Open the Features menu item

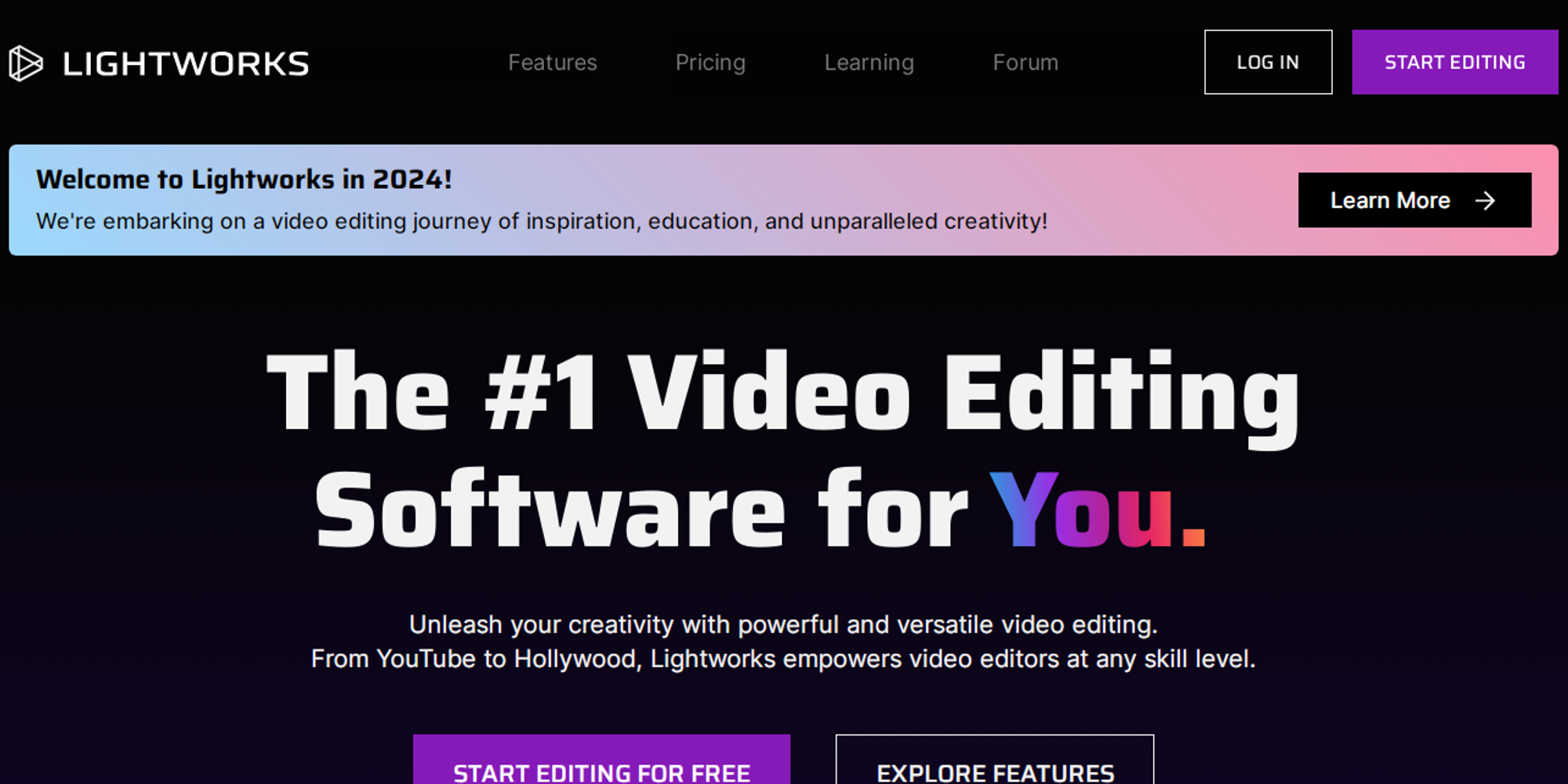point(553,63)
